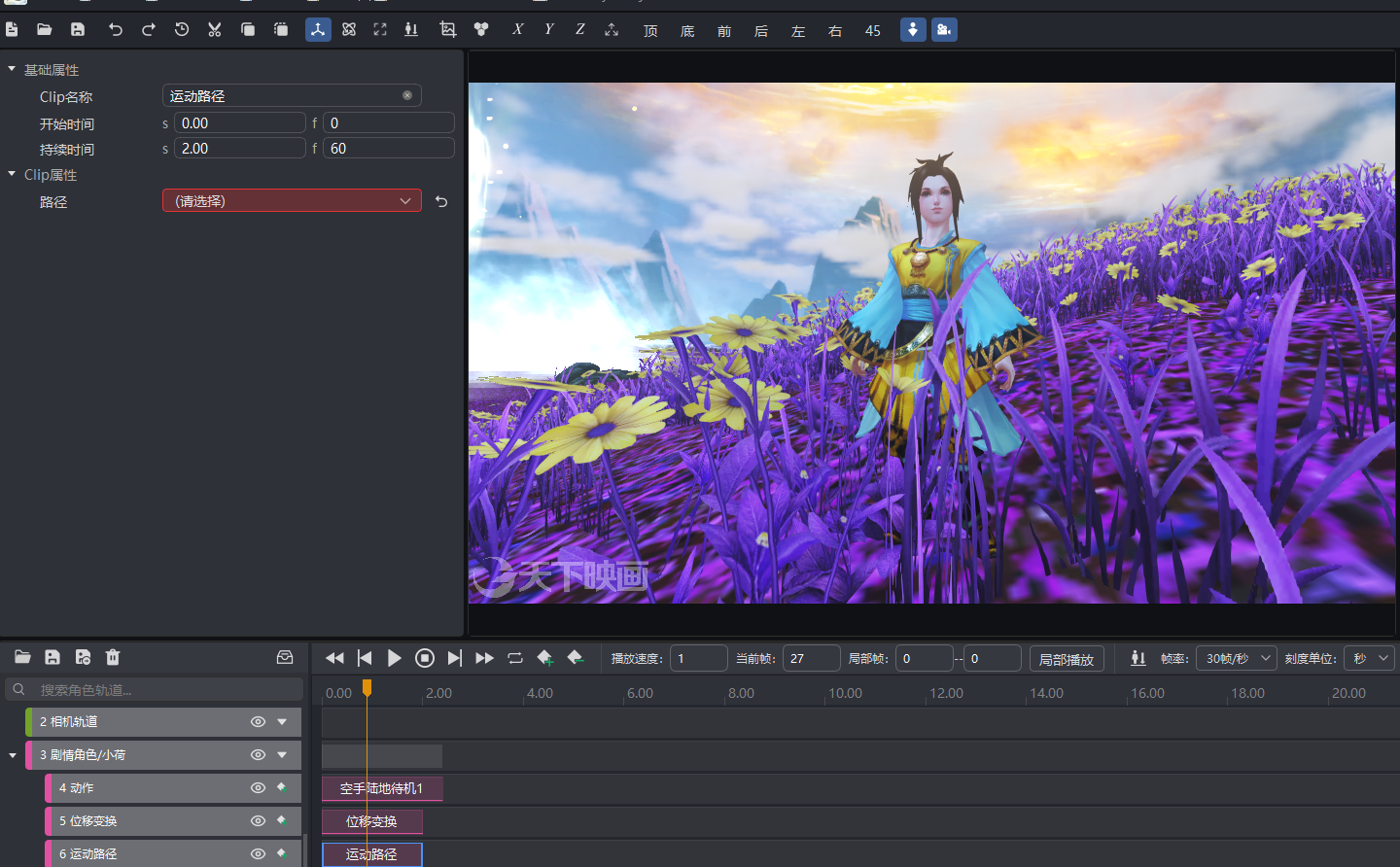1400x867 pixels.
Task: Switch to back view (后)
Action: pyautogui.click(x=761, y=31)
